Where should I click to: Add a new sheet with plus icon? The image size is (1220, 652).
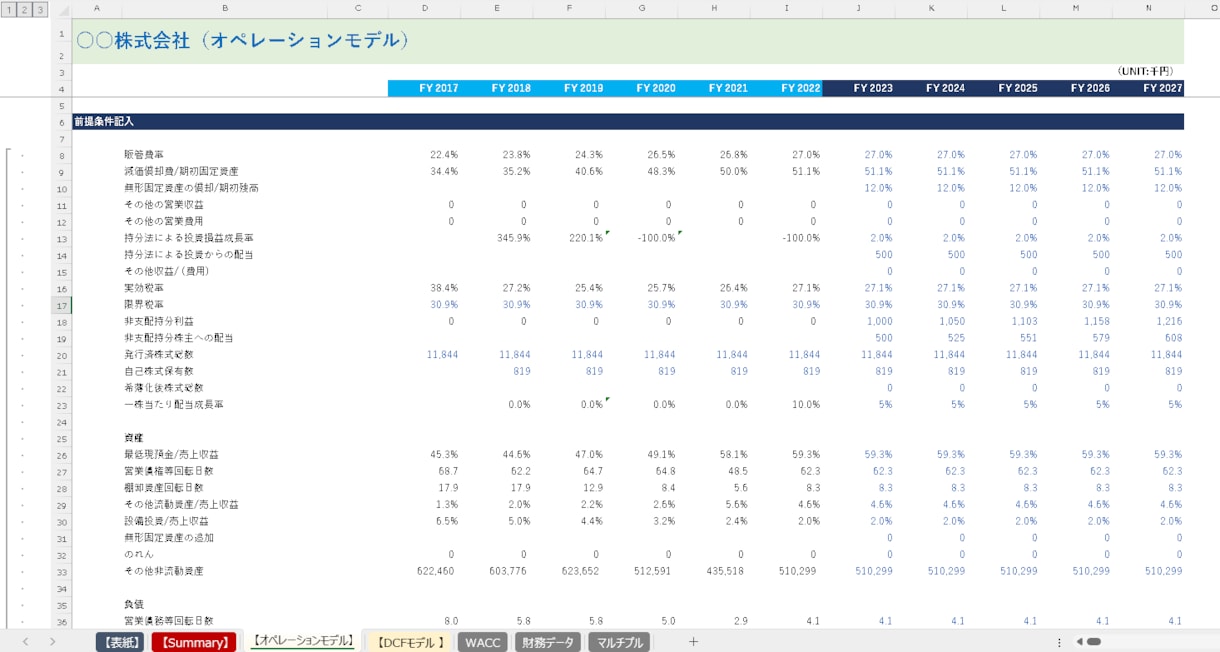click(693, 642)
